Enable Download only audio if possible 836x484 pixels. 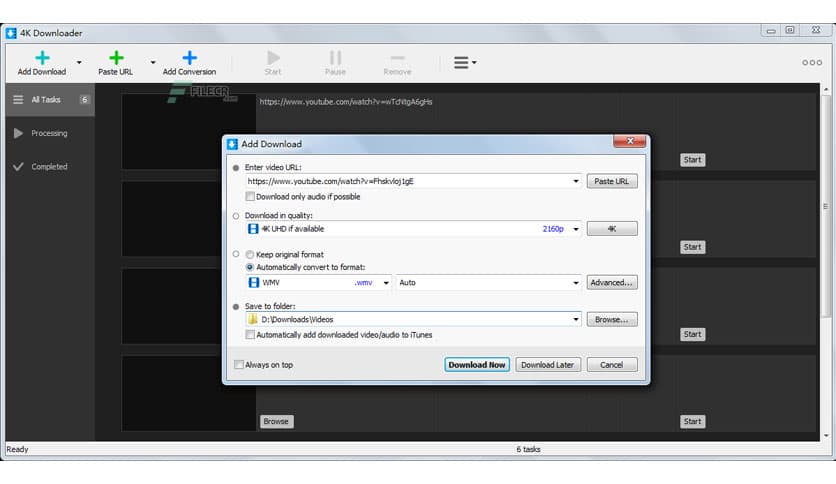coord(250,197)
